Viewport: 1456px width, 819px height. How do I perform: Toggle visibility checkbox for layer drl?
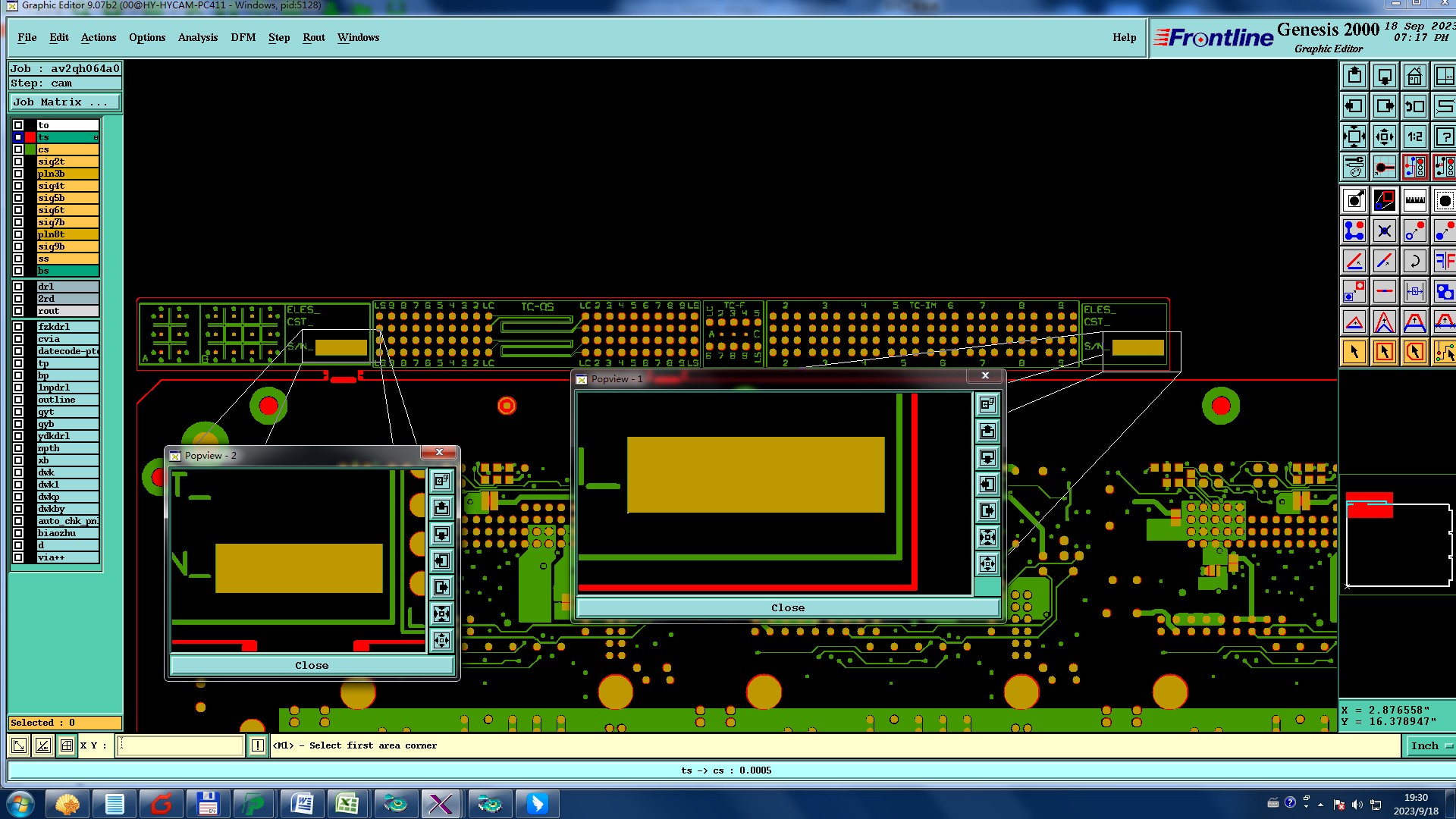coord(18,287)
